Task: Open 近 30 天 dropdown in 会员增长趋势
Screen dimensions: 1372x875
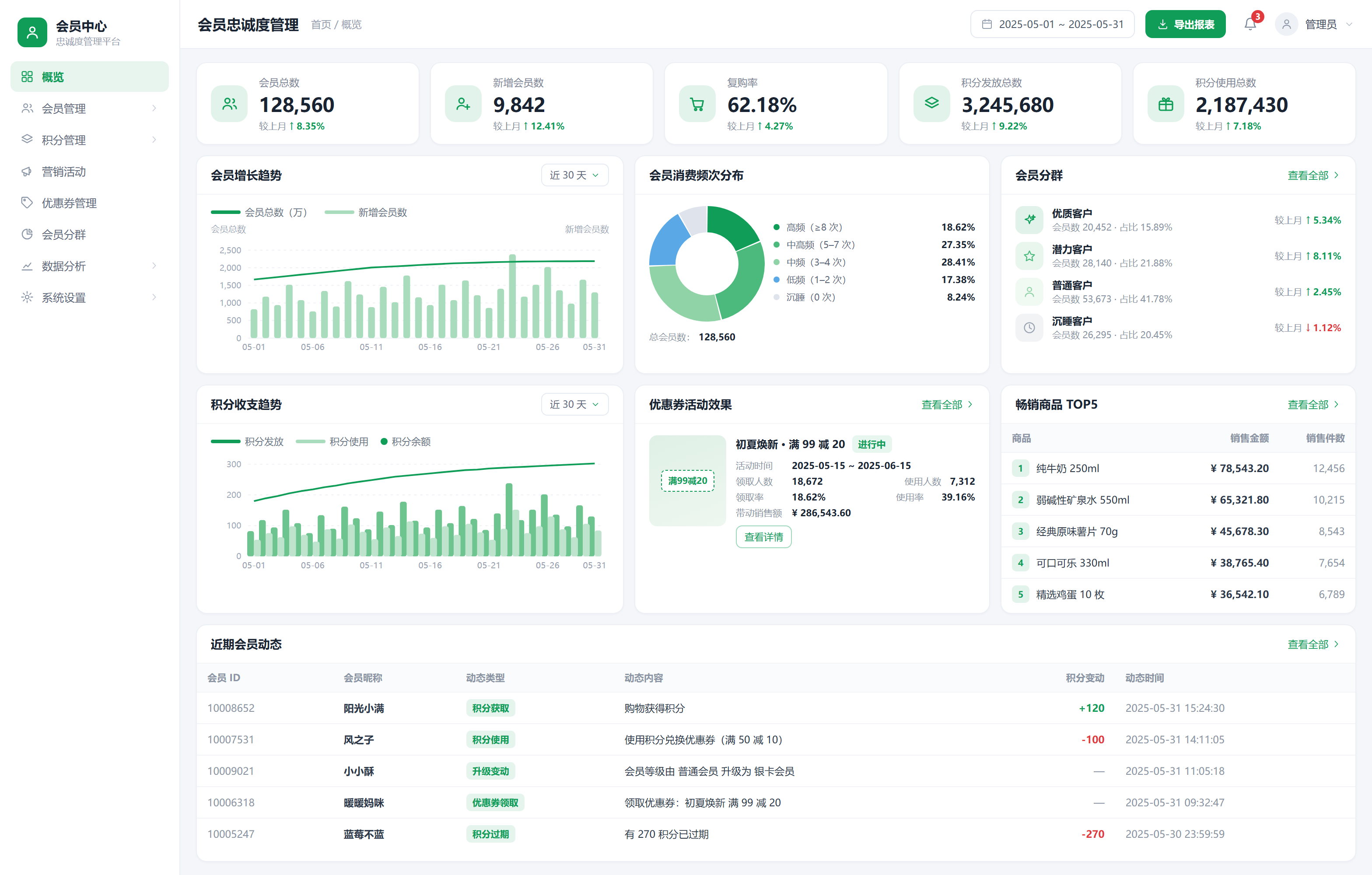Action: (x=574, y=175)
